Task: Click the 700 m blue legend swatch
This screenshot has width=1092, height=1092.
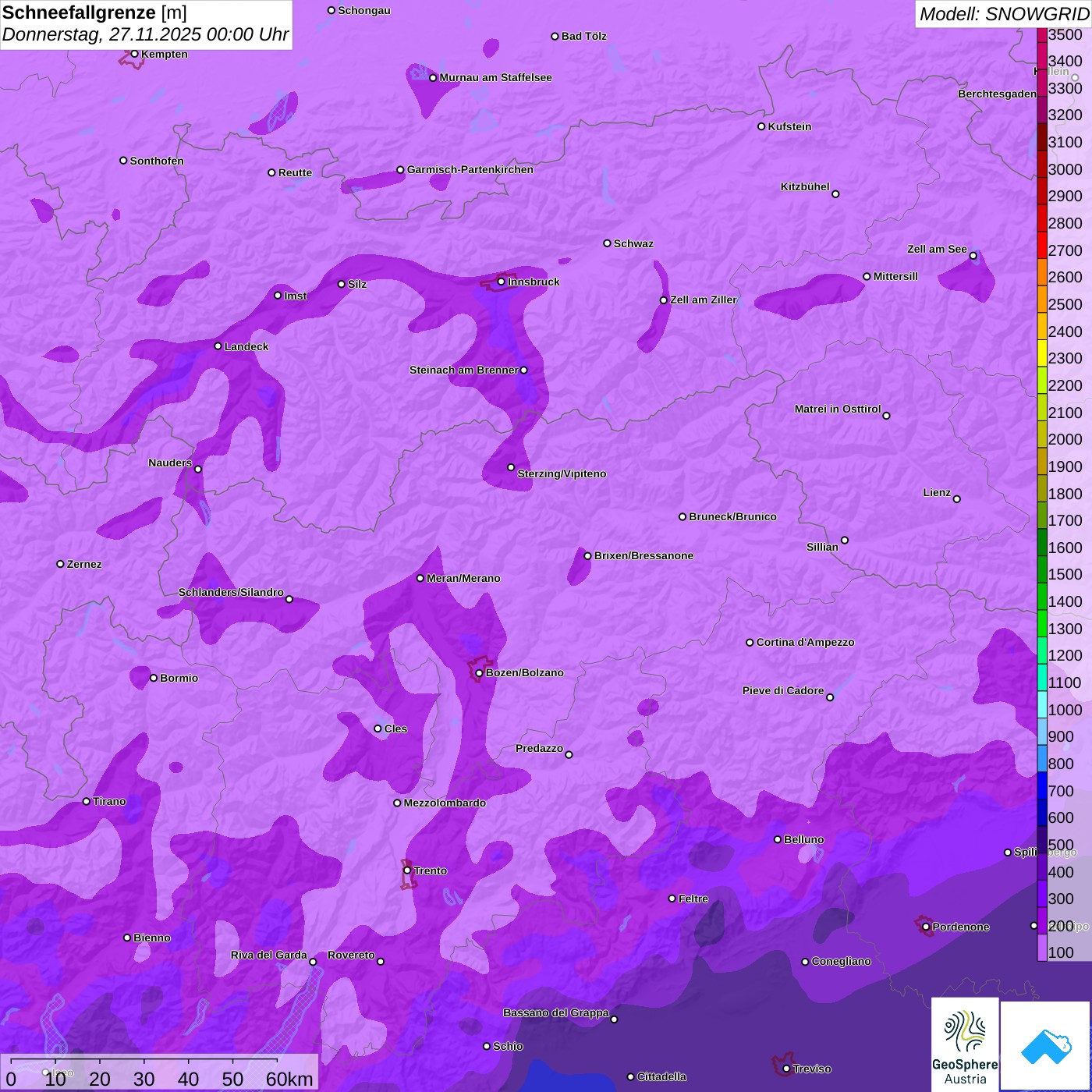Action: (x=1041, y=785)
